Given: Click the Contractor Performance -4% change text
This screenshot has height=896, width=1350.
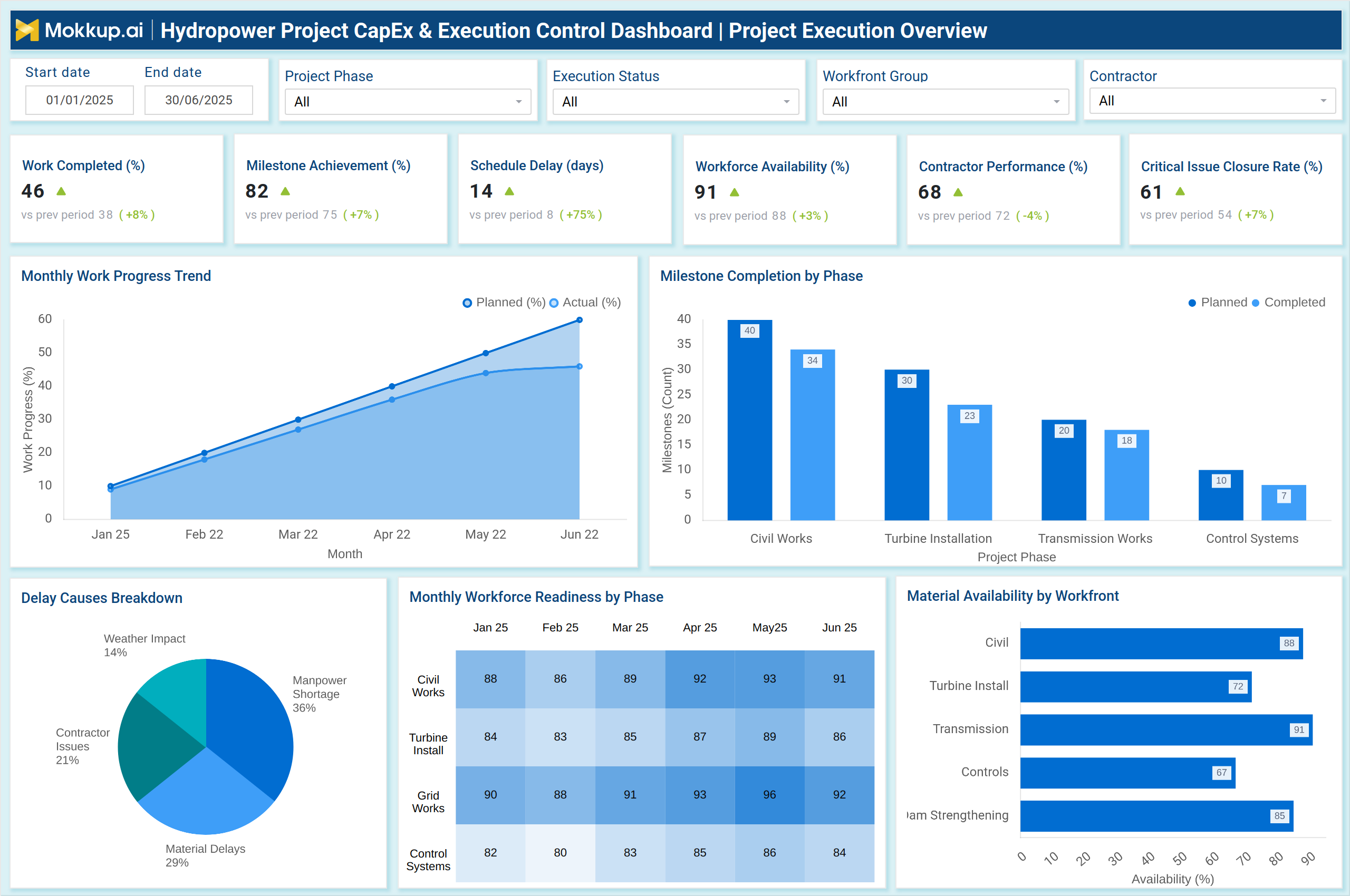Looking at the screenshot, I should [x=1033, y=216].
